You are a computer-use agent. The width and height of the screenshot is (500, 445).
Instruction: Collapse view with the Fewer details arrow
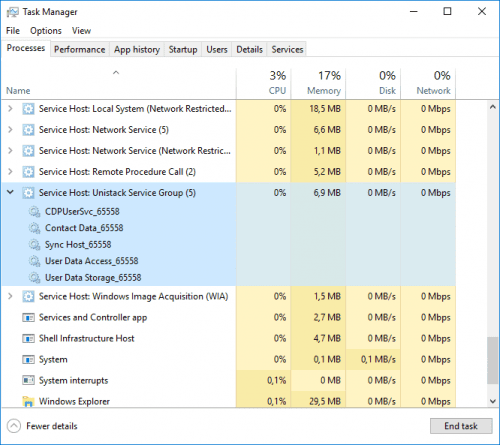tap(14, 426)
